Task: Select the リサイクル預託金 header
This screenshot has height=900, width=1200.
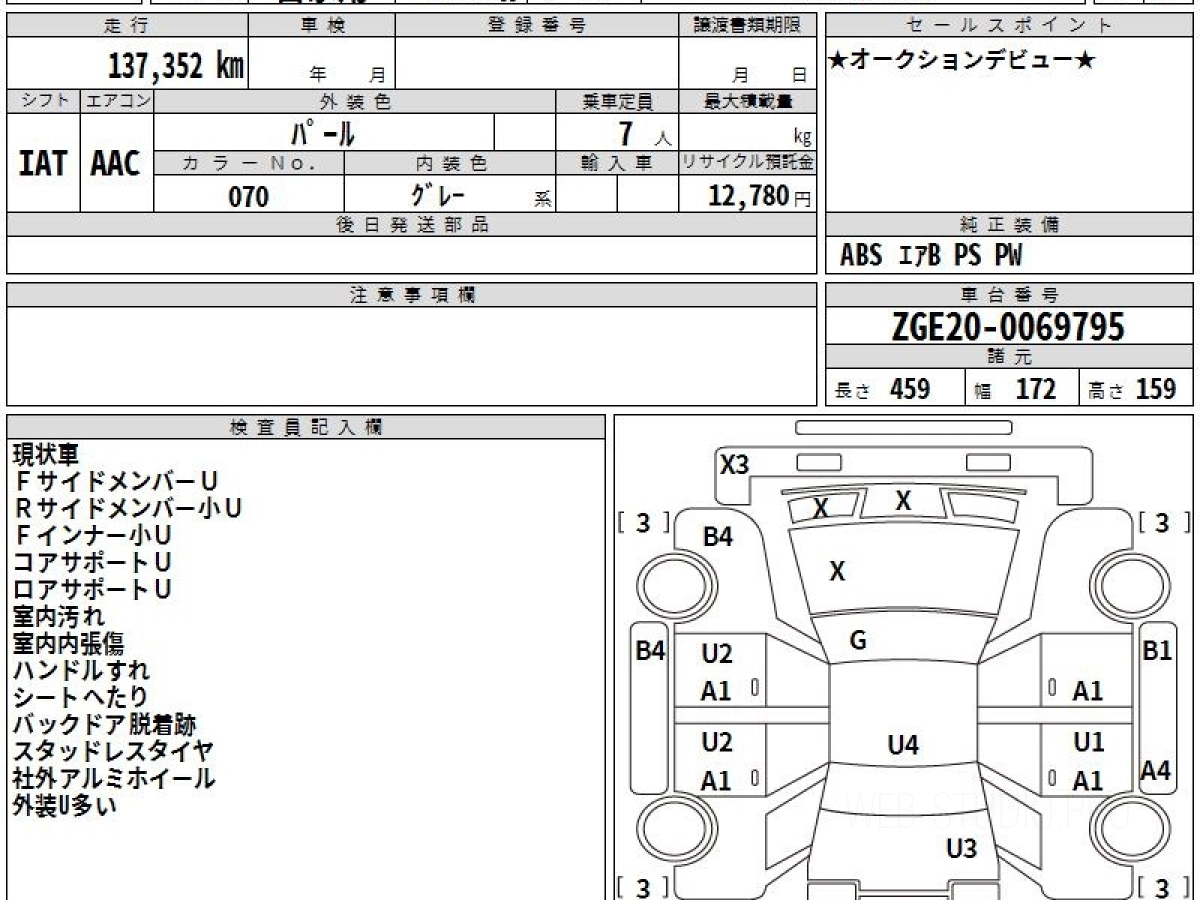Action: click(747, 163)
